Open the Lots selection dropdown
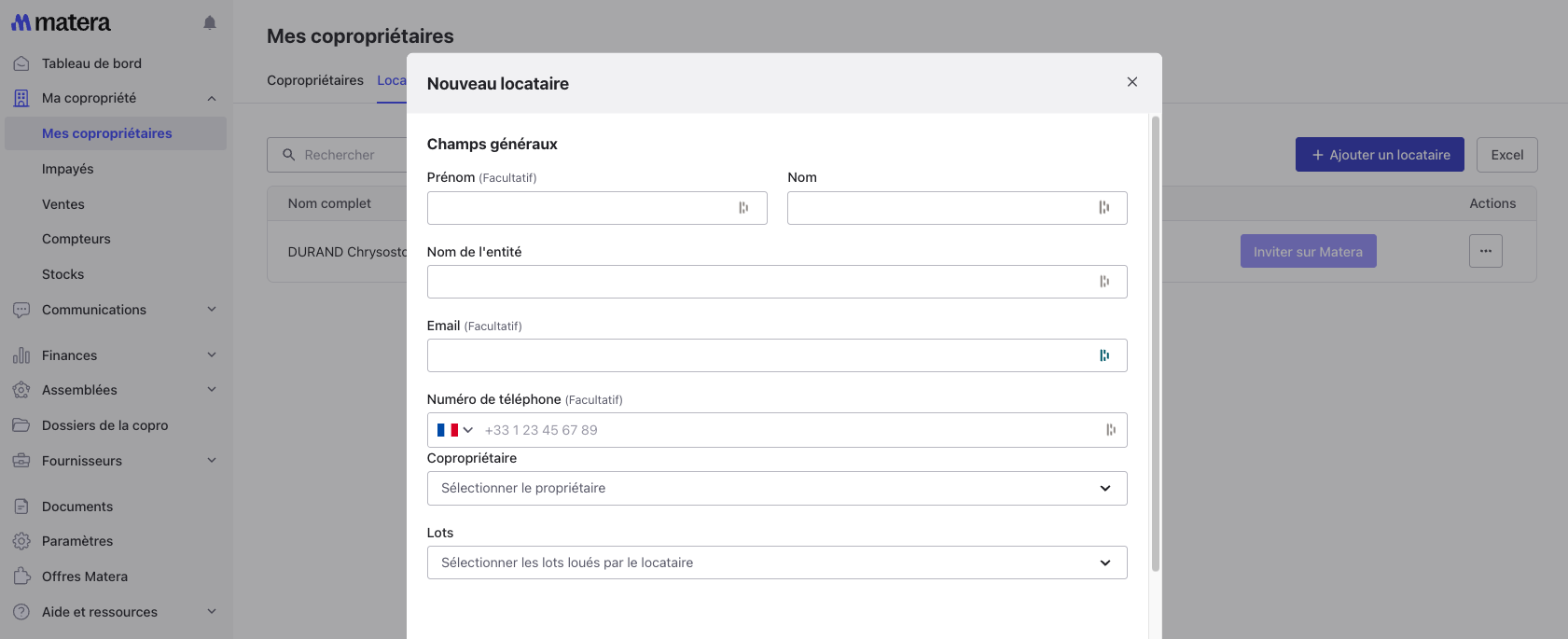Image resolution: width=1568 pixels, height=639 pixels. click(776, 563)
